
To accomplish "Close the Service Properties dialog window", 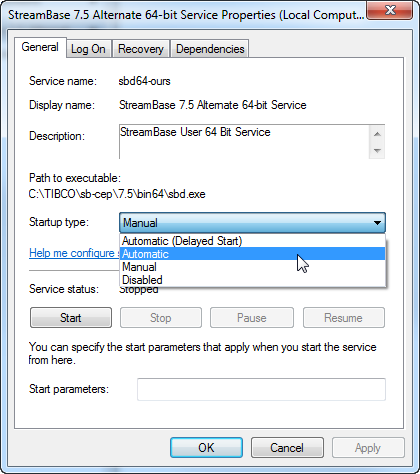I will point(390,11).
